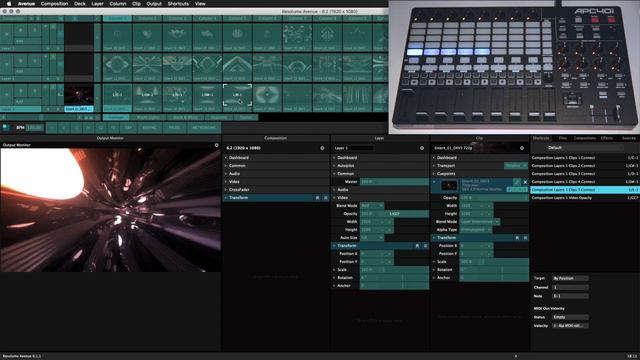Open Clip panel settings gear
This screenshot has height=360, width=640.
coord(522,148)
